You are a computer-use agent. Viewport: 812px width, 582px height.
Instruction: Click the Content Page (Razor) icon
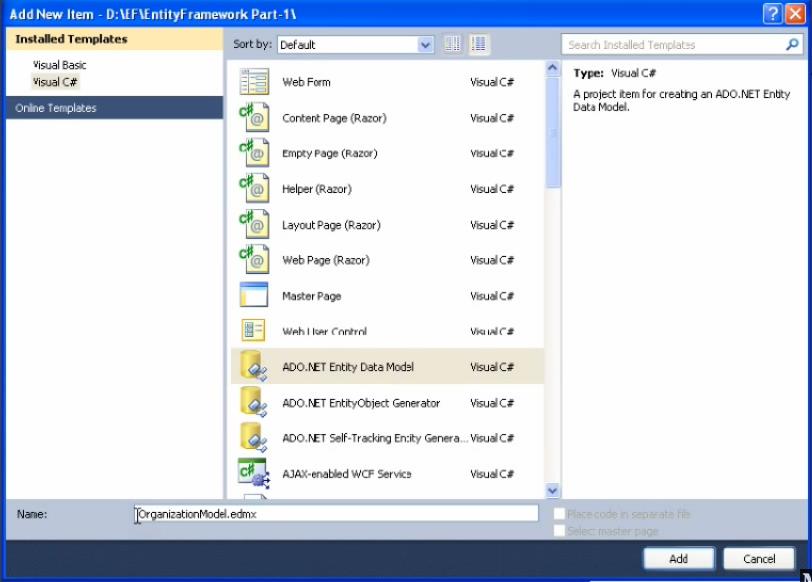pos(254,118)
